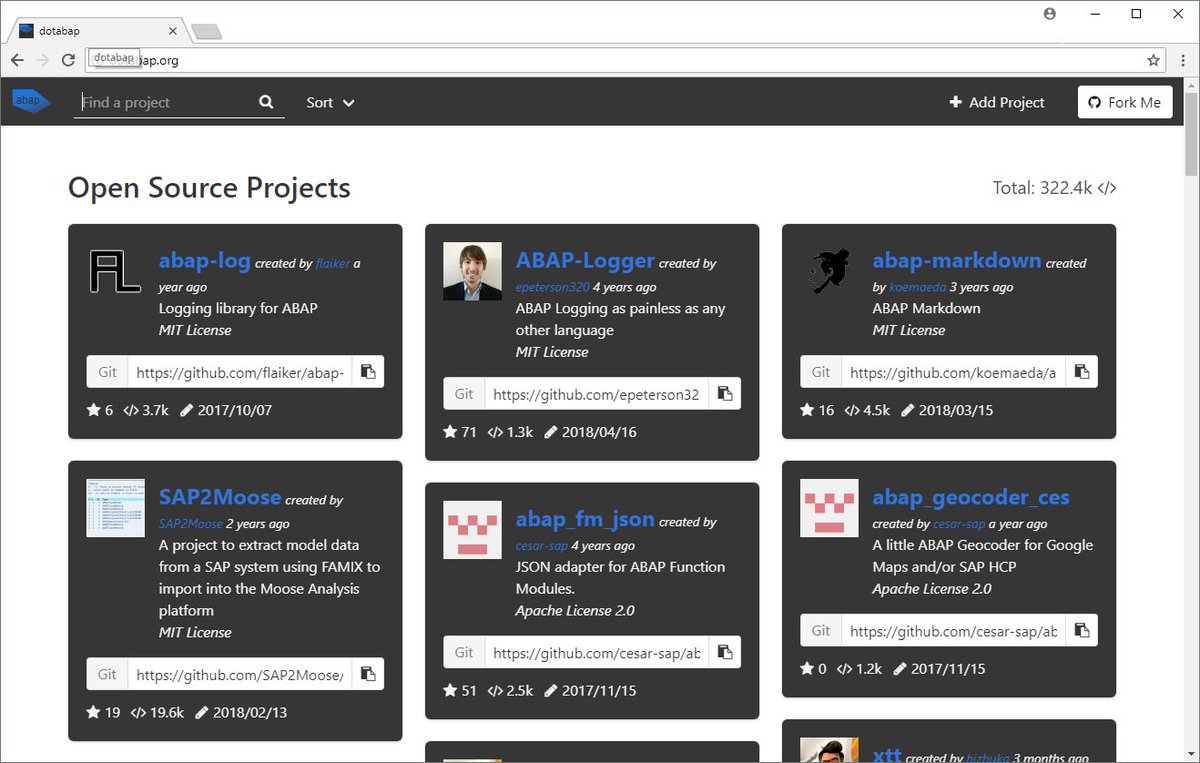Close the dotabap browser tab

pyautogui.click(x=172, y=31)
